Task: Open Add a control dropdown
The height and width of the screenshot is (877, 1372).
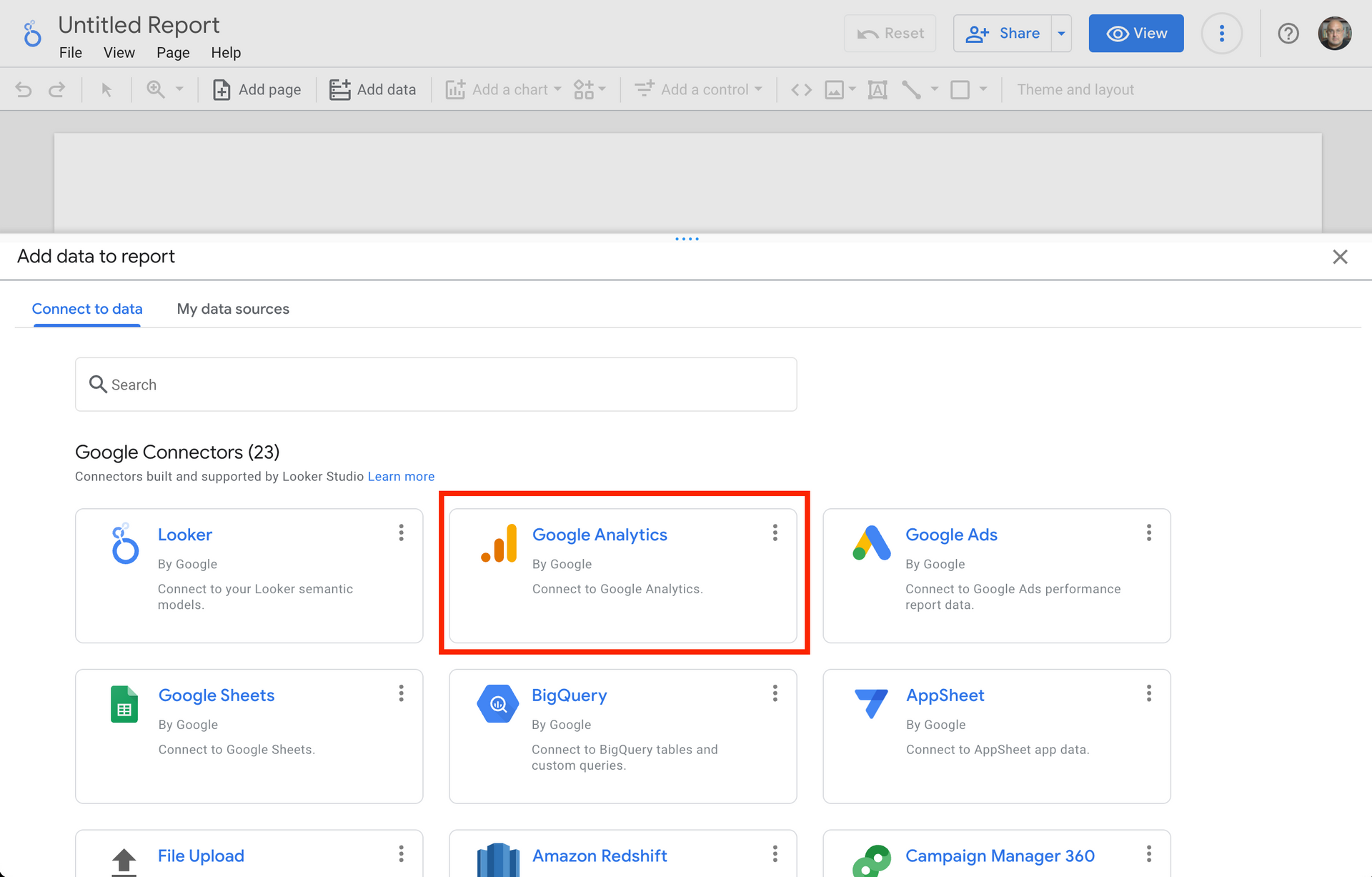Action: 699,89
